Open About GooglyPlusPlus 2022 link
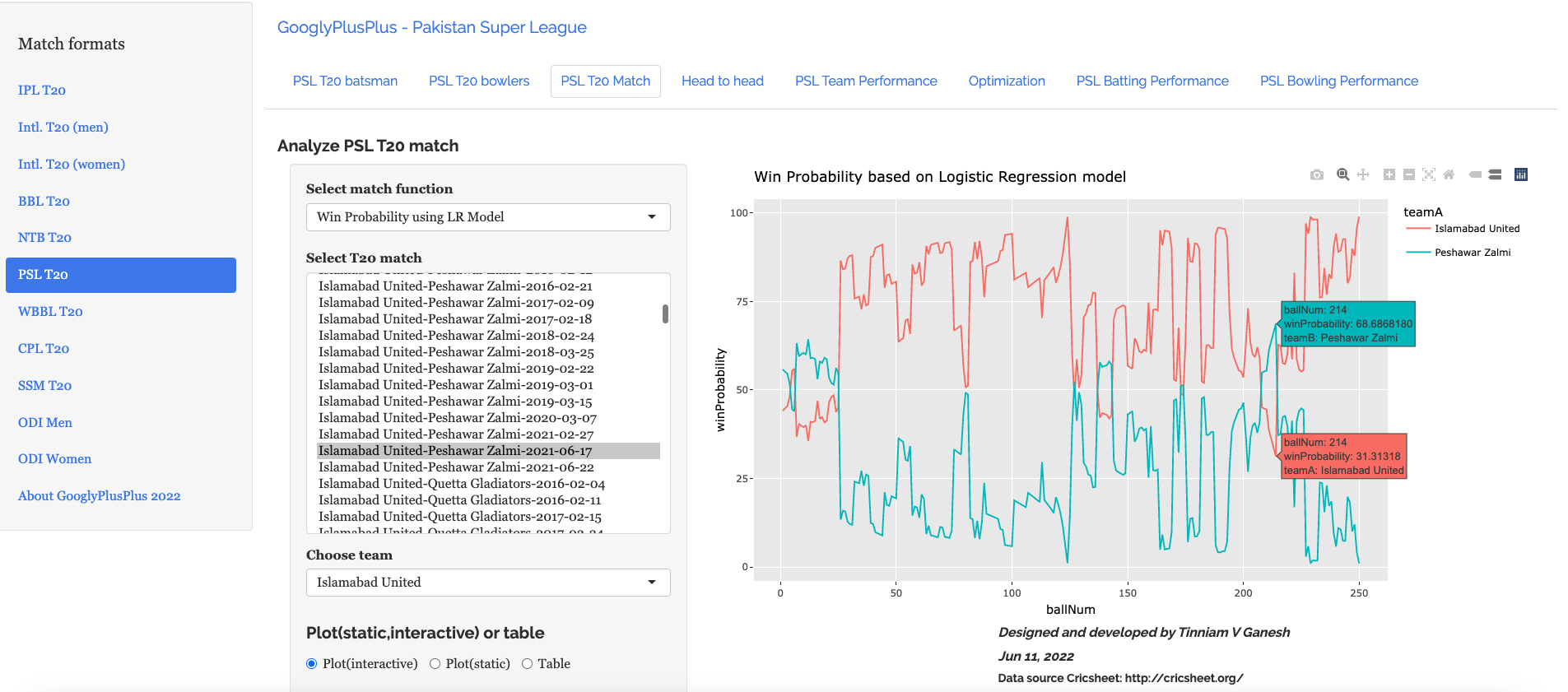The image size is (1568, 692). point(99,496)
